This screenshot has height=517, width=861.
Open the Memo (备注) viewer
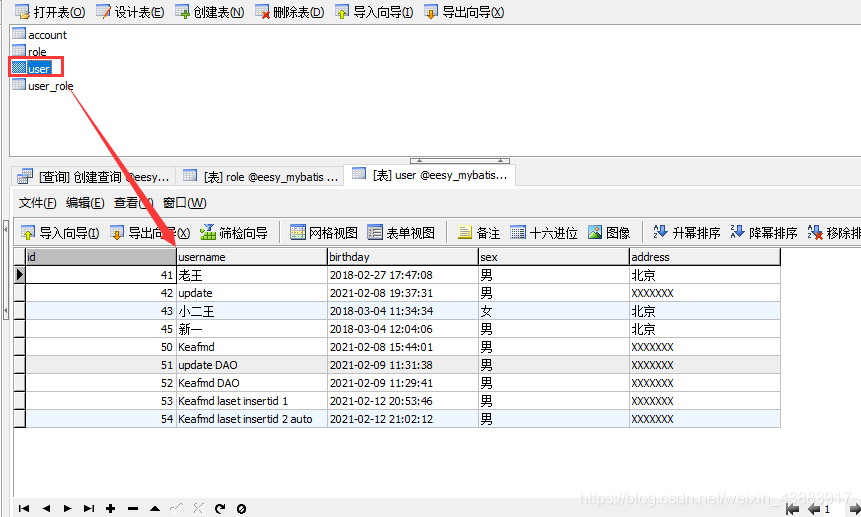pos(478,233)
